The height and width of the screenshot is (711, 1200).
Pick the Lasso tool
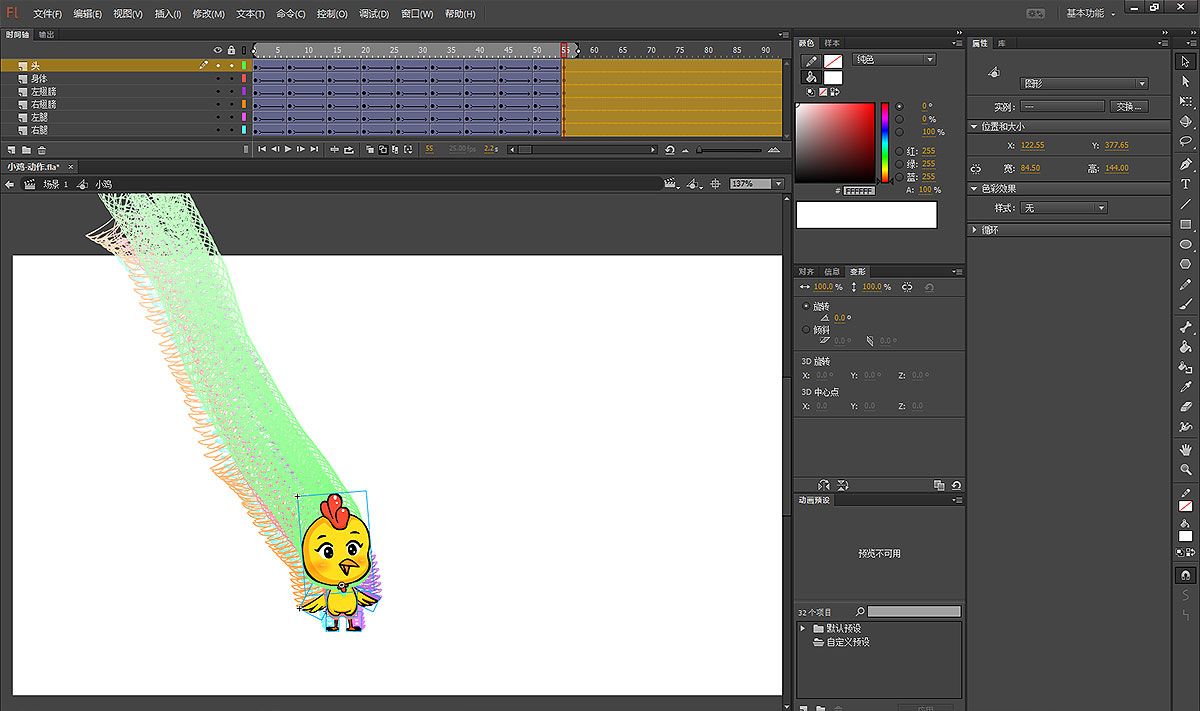(x=1186, y=141)
